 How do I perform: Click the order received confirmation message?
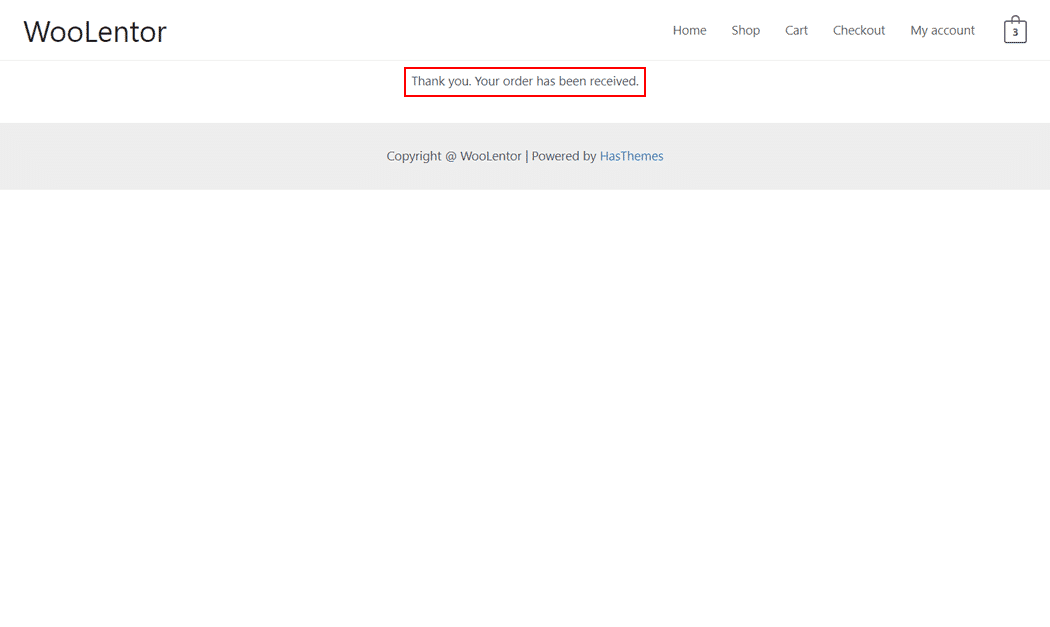pos(525,81)
